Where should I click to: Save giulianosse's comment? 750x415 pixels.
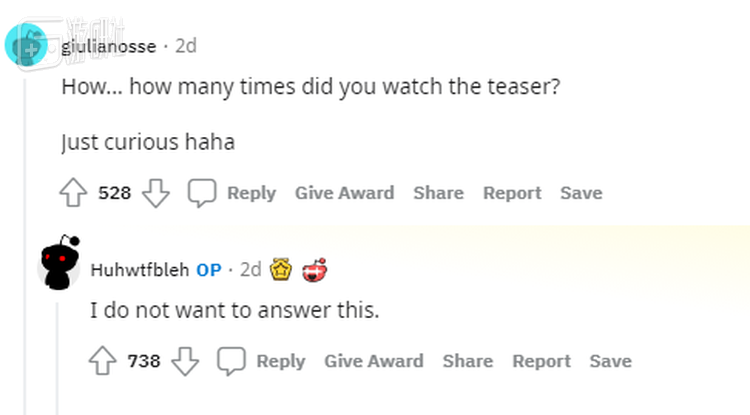tap(580, 193)
